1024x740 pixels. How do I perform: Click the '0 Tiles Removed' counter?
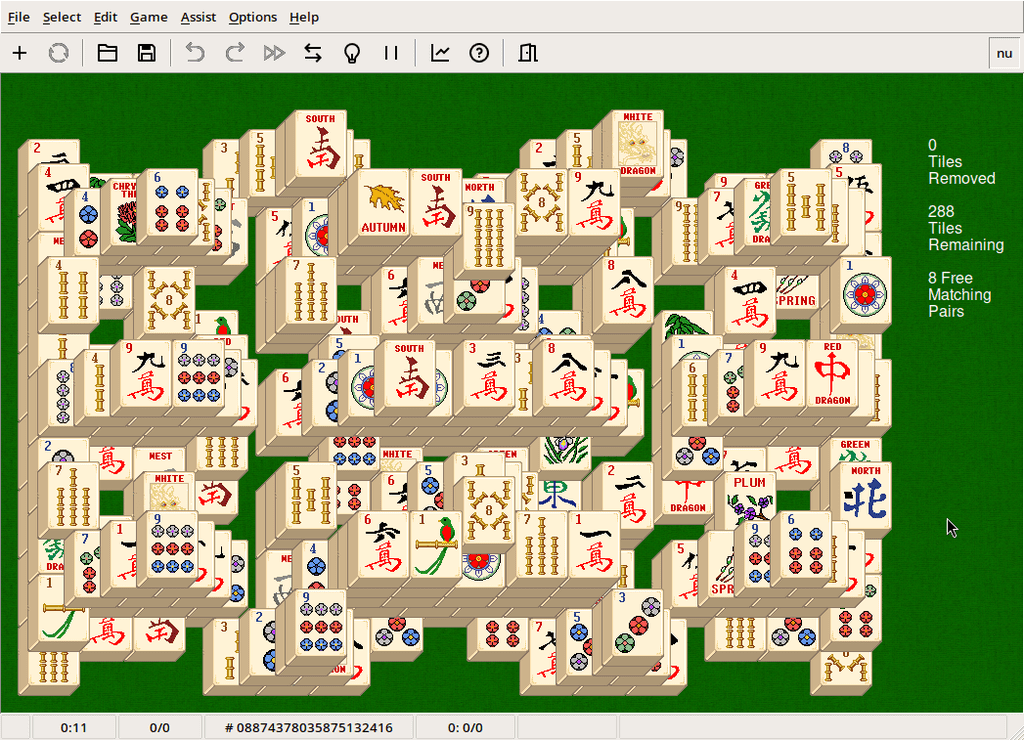tap(961, 161)
